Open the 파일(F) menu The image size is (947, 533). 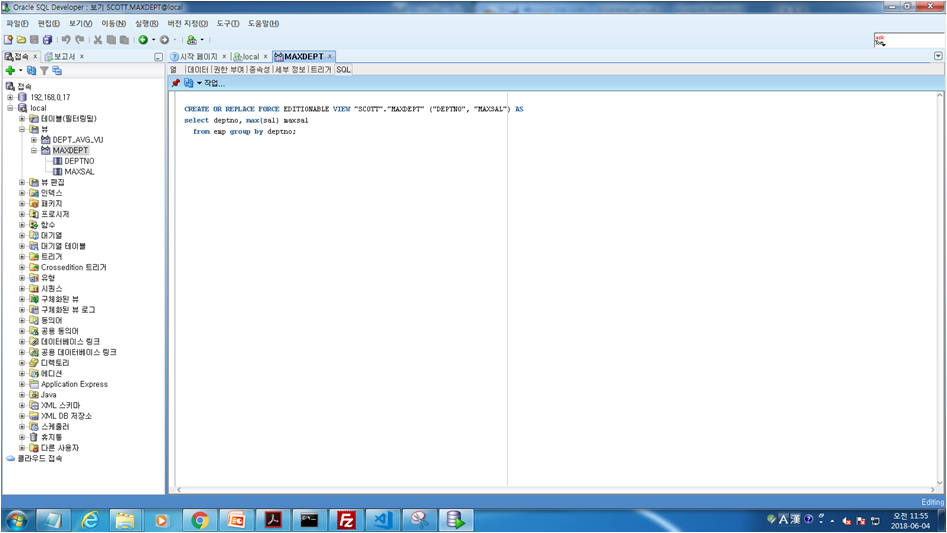pyautogui.click(x=17, y=24)
